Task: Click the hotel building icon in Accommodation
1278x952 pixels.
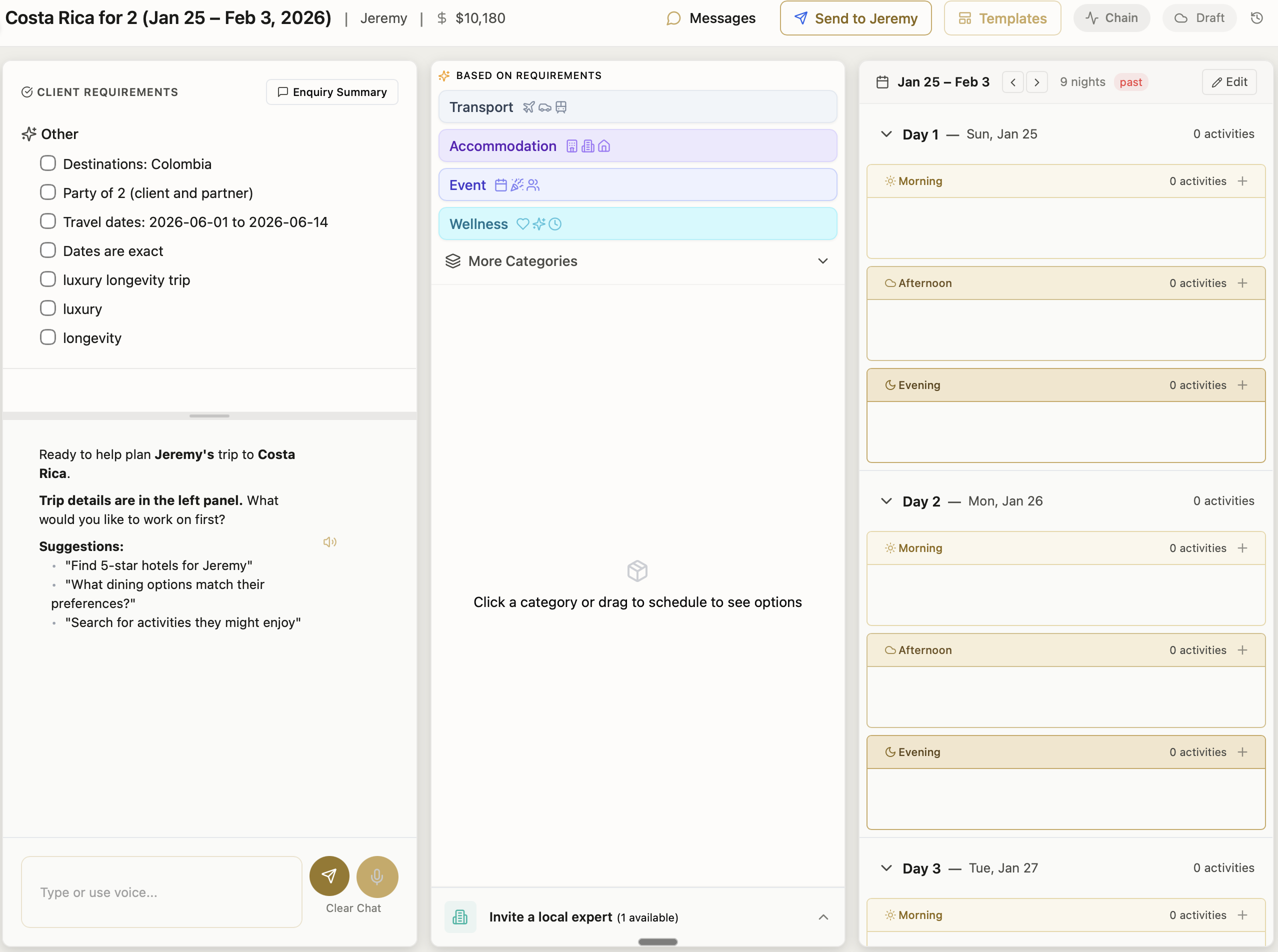Action: 571,146
